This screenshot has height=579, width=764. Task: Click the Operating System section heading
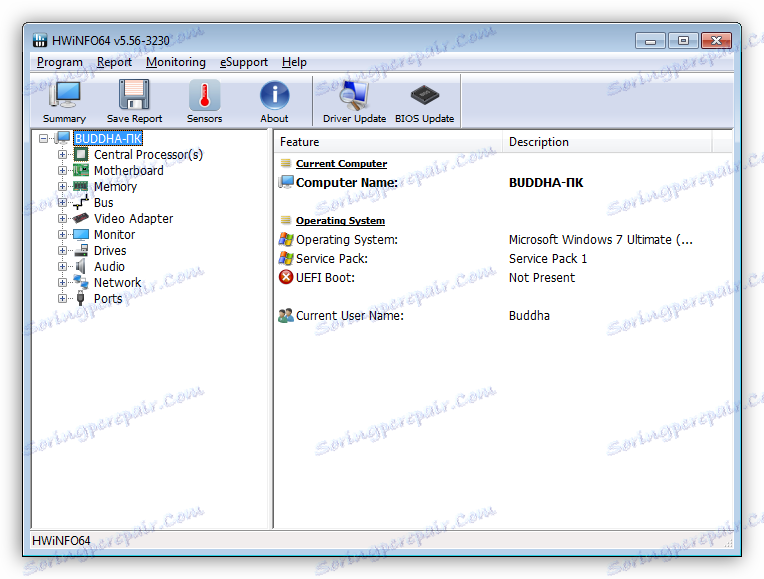tap(340, 221)
